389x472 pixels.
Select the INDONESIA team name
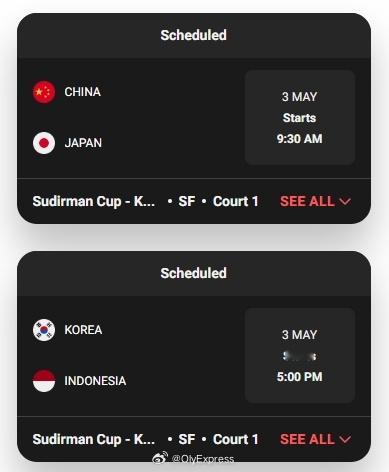click(x=95, y=381)
